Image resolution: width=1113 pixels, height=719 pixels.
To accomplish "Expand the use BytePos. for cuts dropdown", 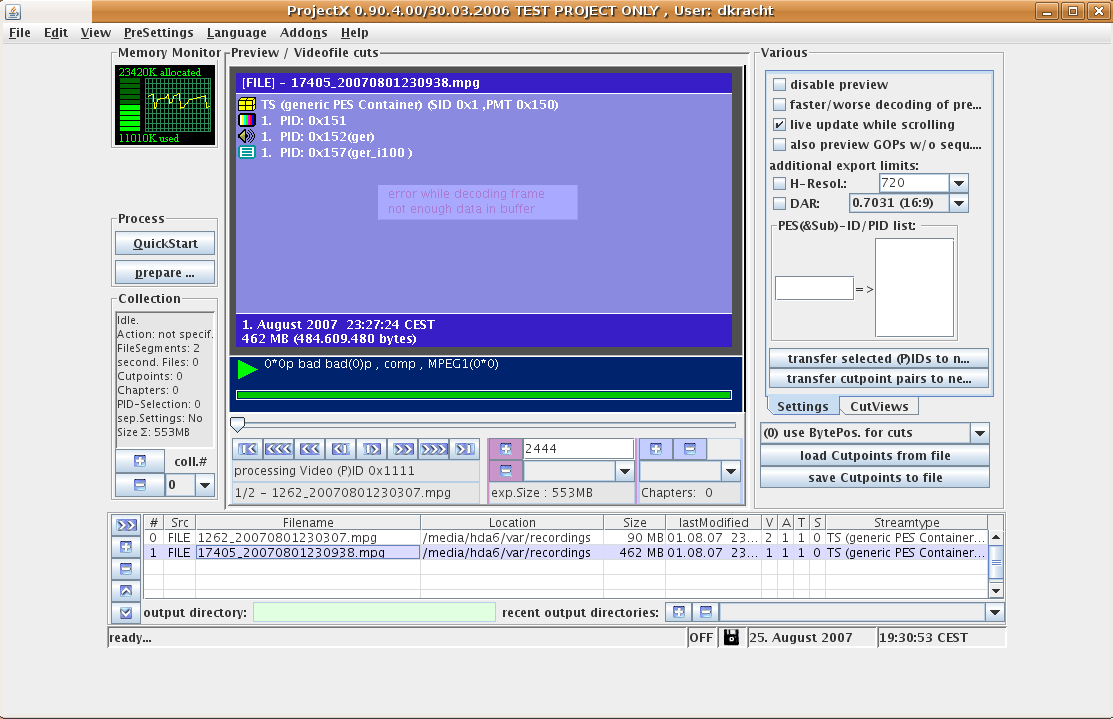I will point(979,433).
